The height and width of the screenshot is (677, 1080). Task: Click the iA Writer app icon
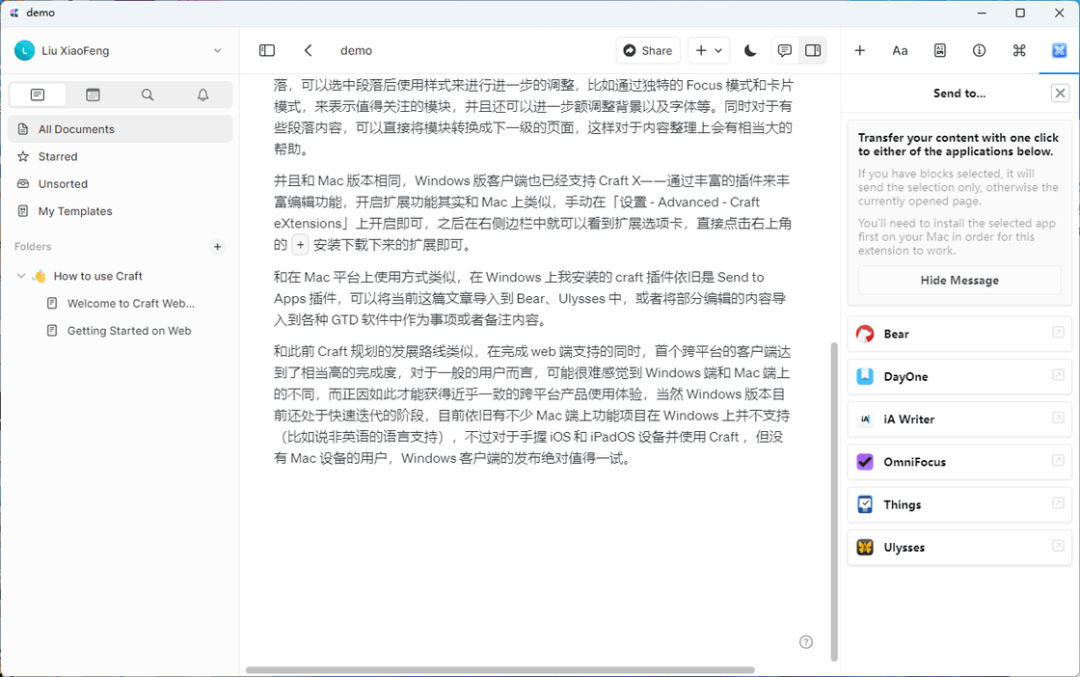865,419
